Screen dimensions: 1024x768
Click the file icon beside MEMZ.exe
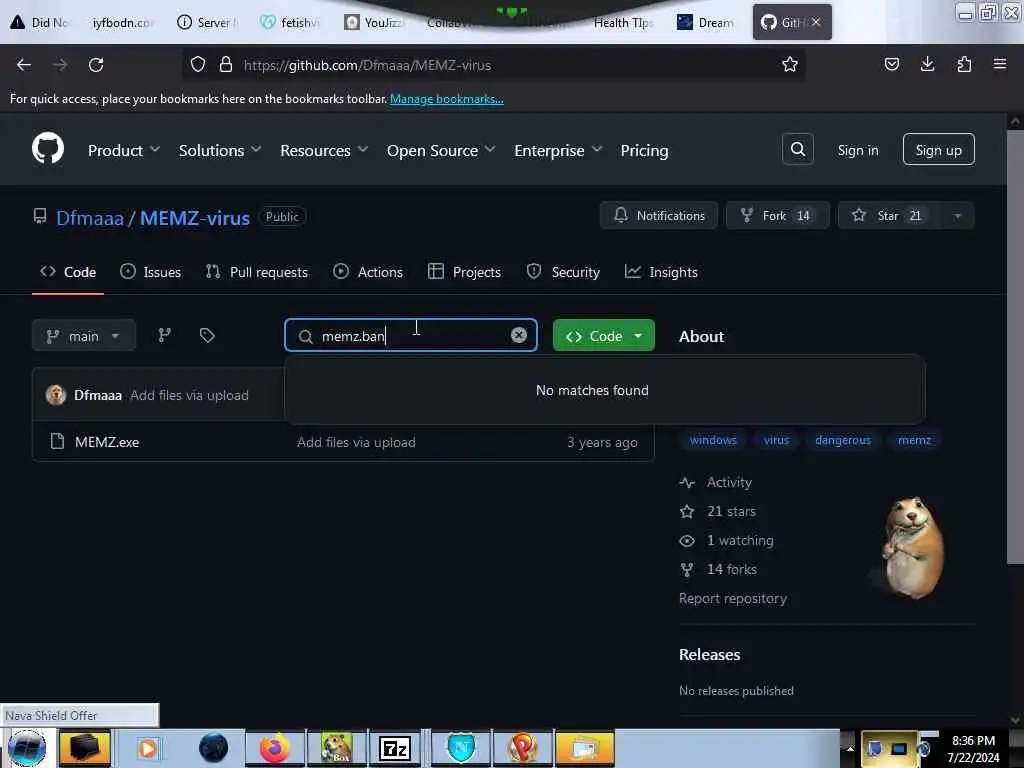coord(57,441)
